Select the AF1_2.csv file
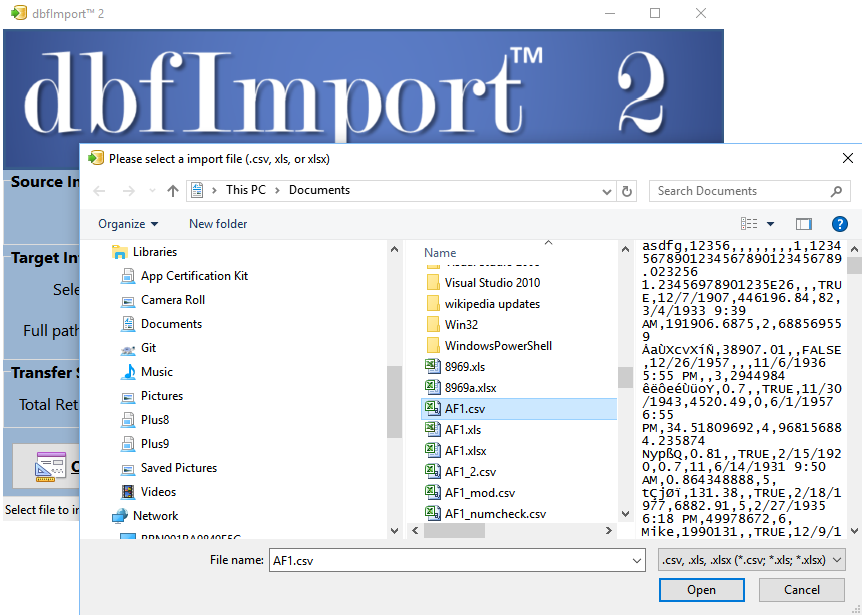Screen dimensions: 862x615 (x=470, y=472)
